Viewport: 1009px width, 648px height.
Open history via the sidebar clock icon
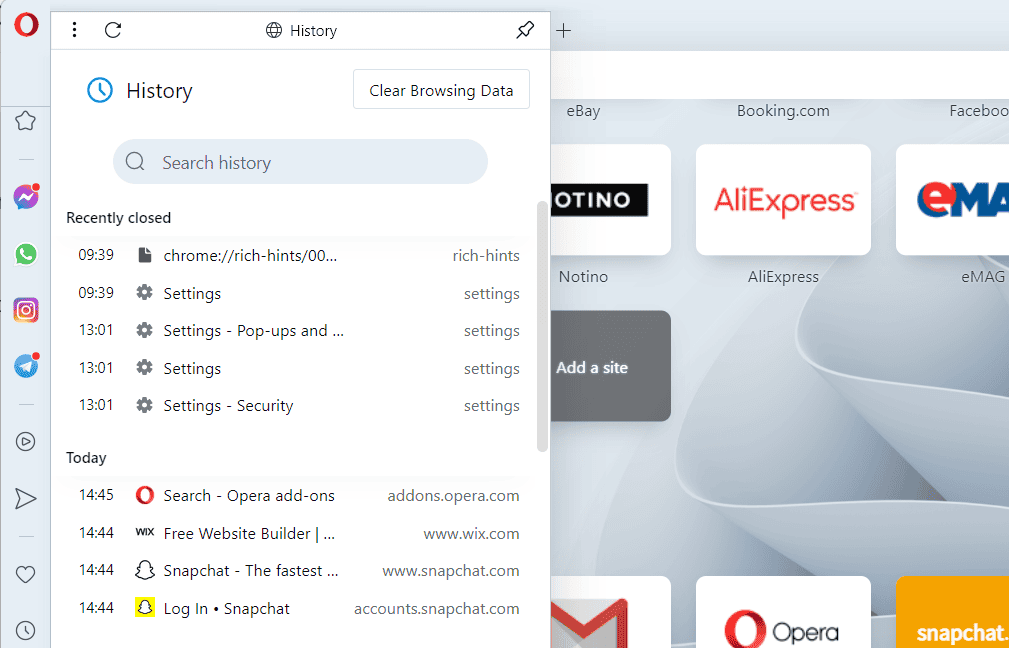coord(25,630)
